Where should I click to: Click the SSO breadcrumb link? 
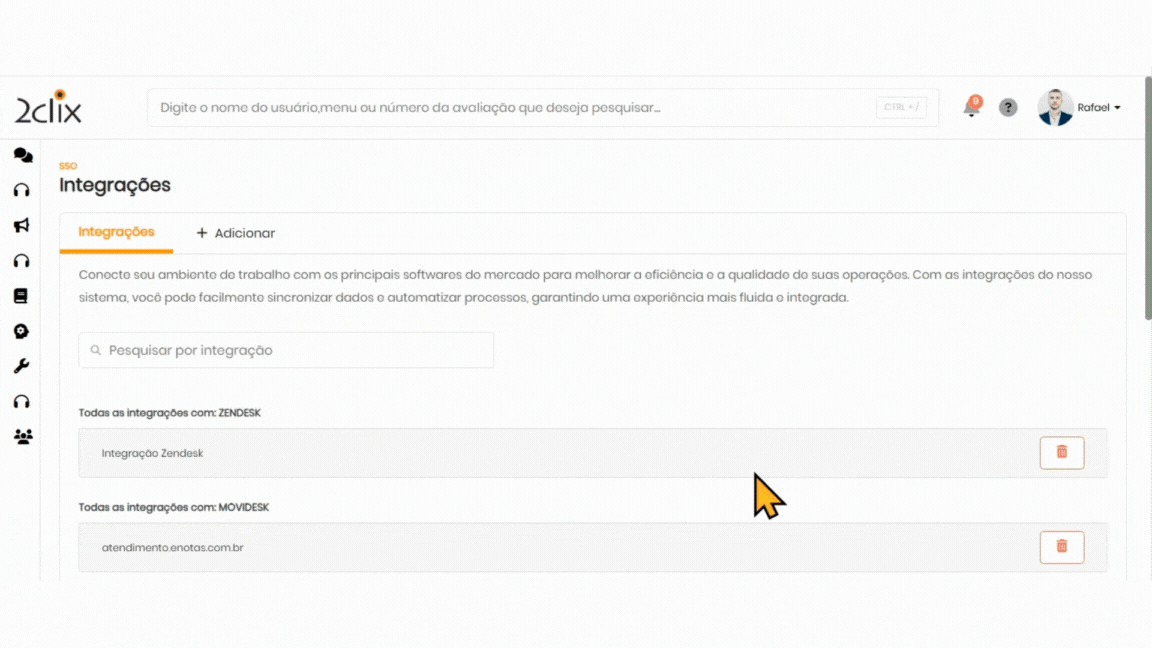68,166
